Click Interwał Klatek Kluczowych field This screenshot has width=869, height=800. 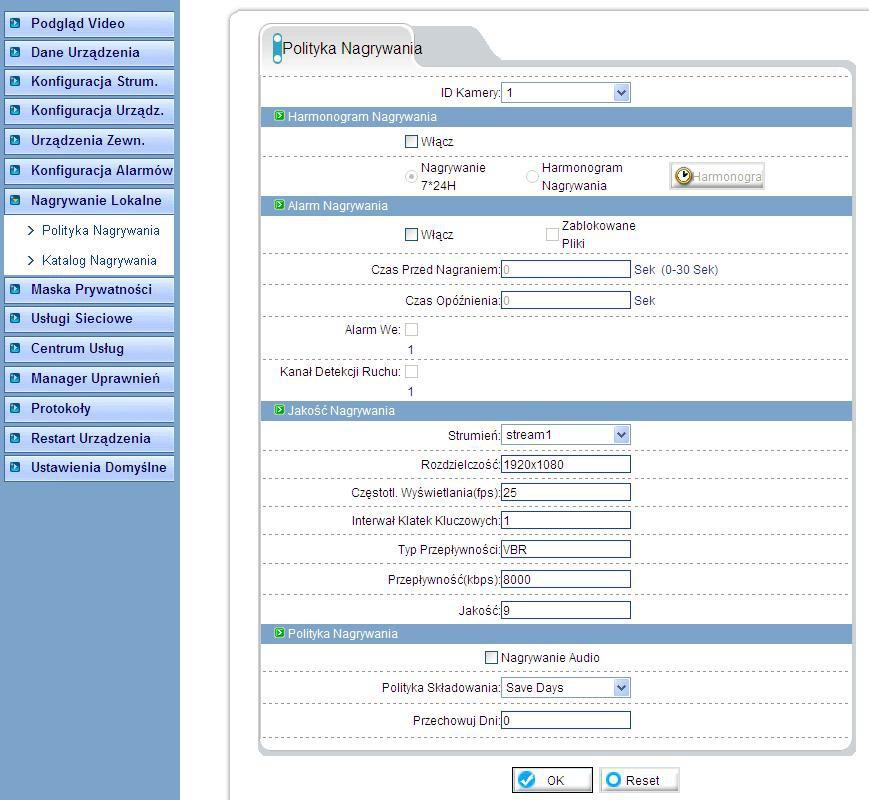click(565, 521)
